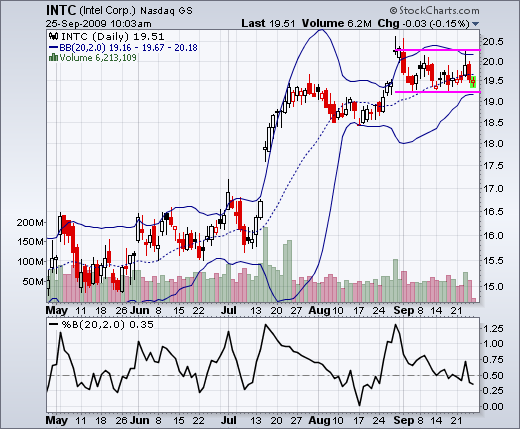
Task: Click the INTC ticker symbol title
Action: click(x=61, y=11)
